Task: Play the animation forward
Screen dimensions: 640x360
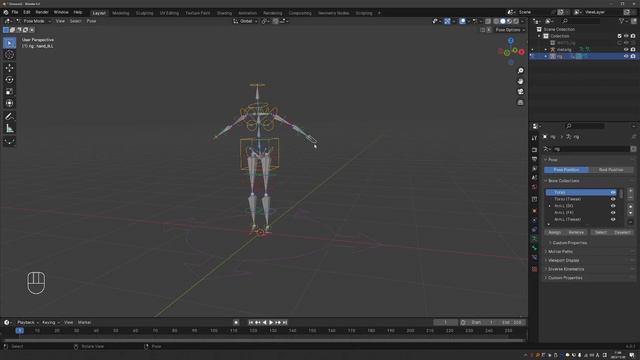Action: [271, 322]
